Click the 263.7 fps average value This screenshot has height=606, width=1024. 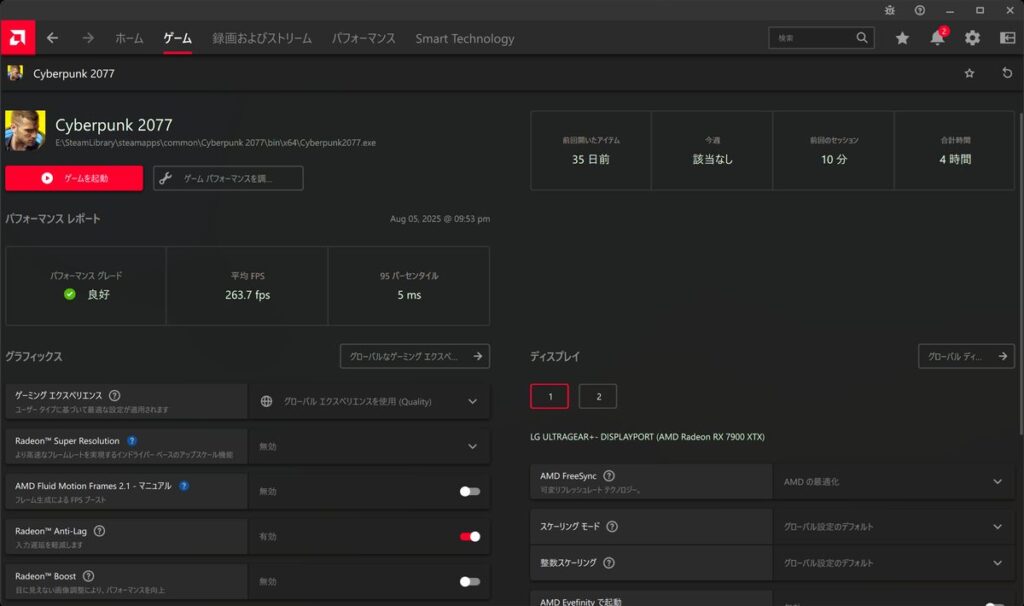point(248,295)
